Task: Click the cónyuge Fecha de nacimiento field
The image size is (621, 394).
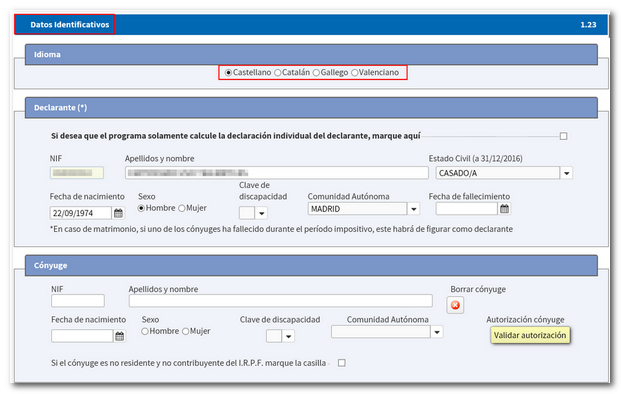Action: [82, 336]
